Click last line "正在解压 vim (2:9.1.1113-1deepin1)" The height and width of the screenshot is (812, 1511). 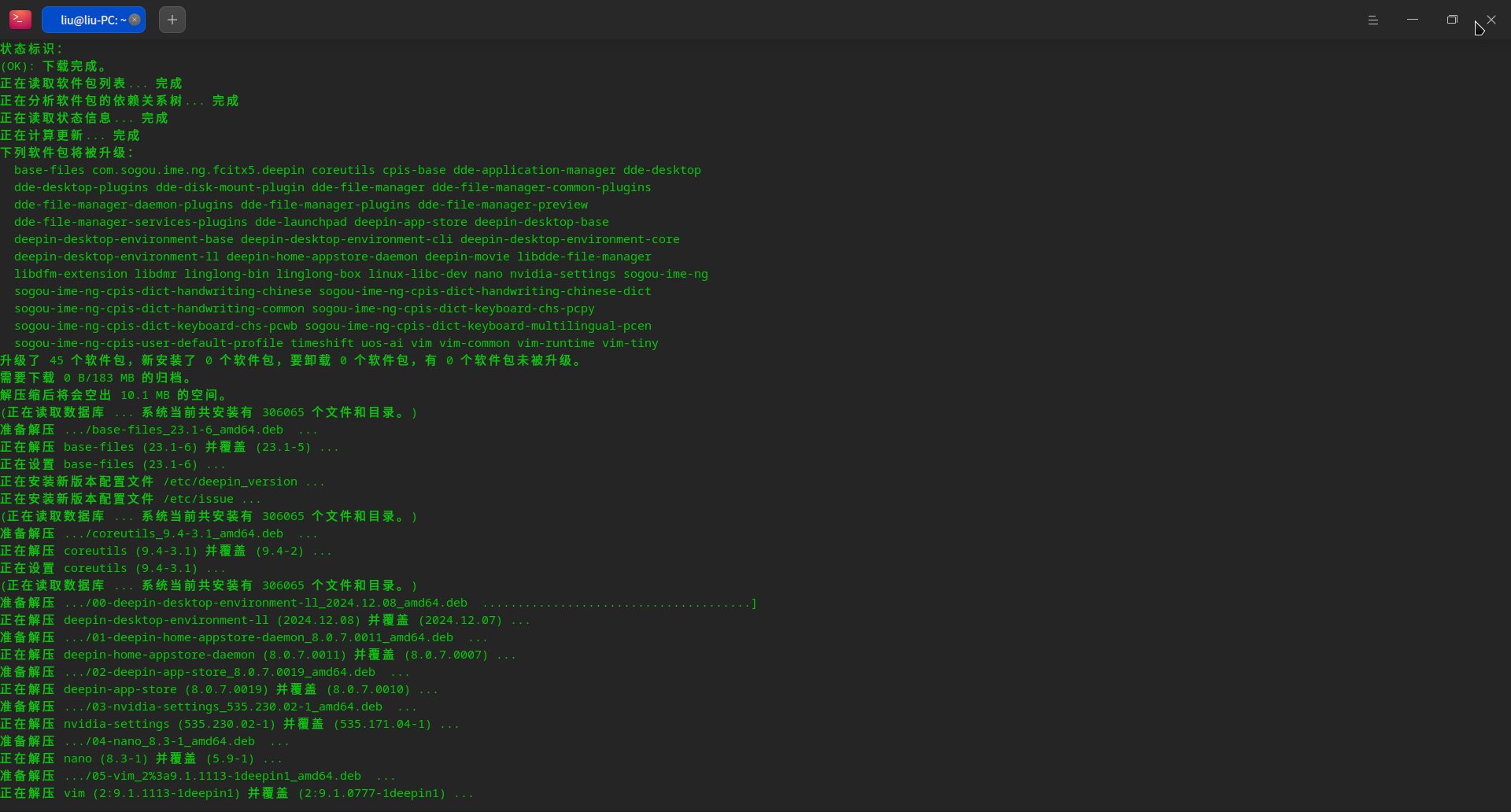point(237,793)
